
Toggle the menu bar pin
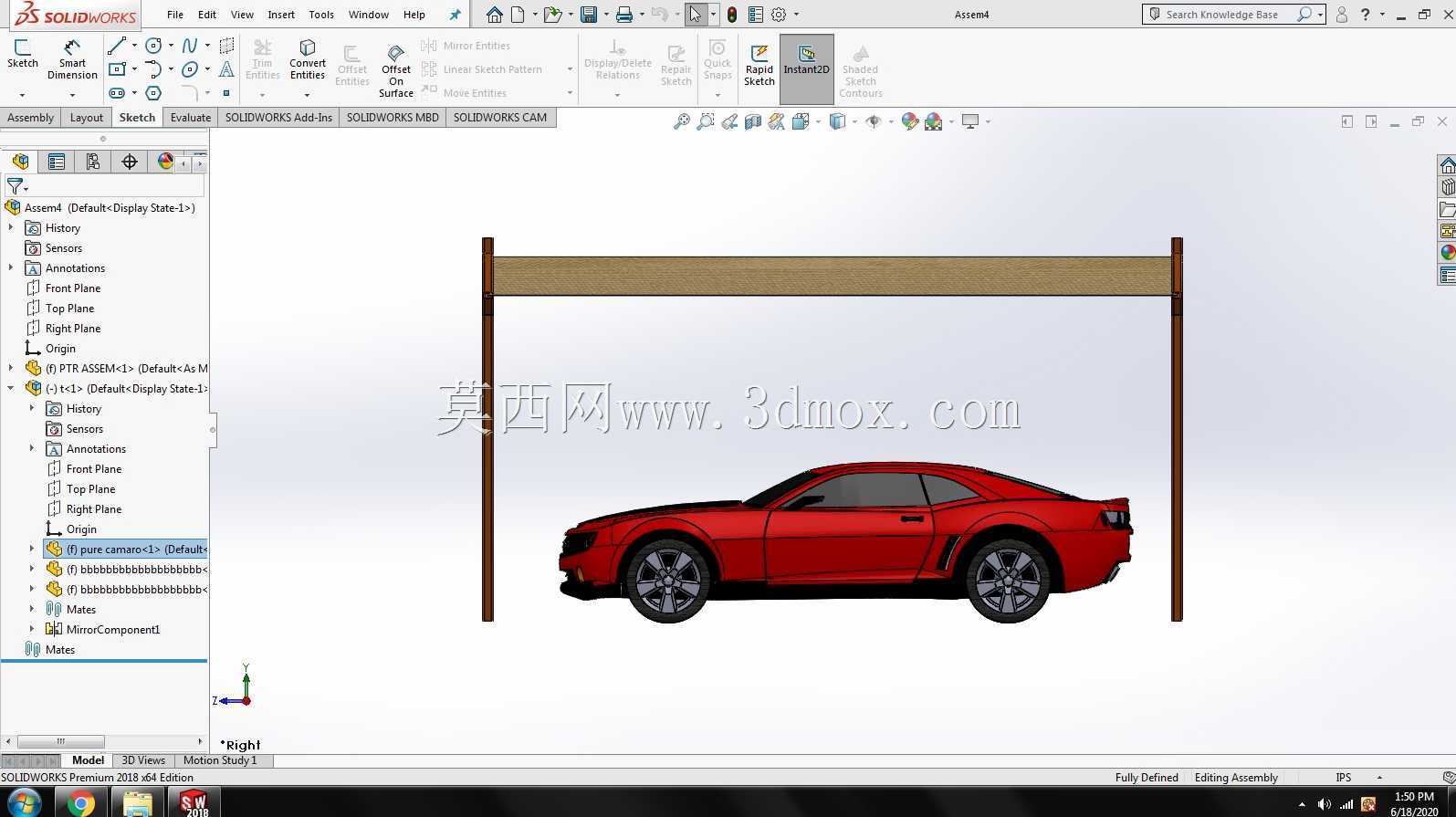(x=456, y=15)
